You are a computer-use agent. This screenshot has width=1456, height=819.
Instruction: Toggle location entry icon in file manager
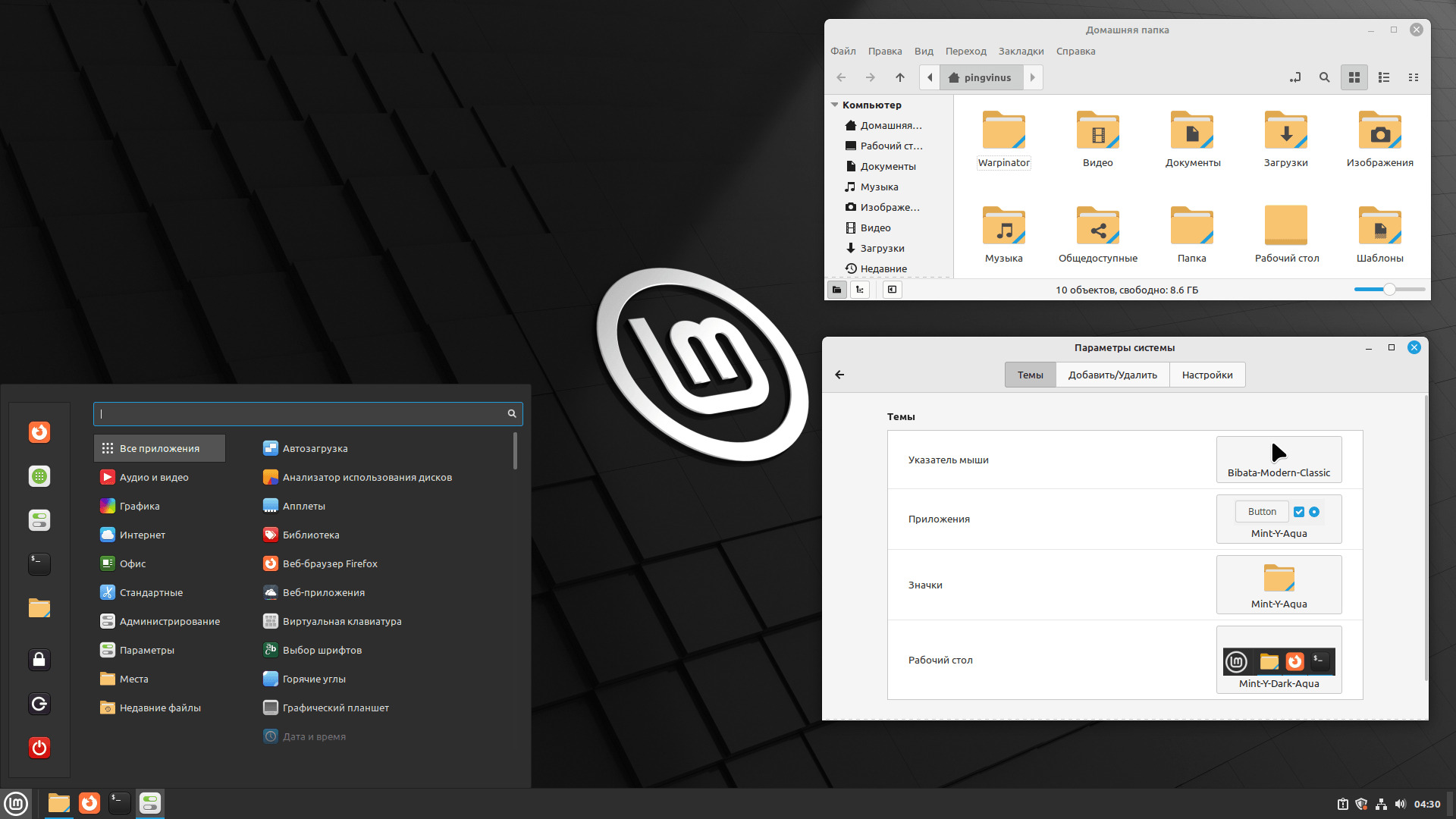point(1295,77)
